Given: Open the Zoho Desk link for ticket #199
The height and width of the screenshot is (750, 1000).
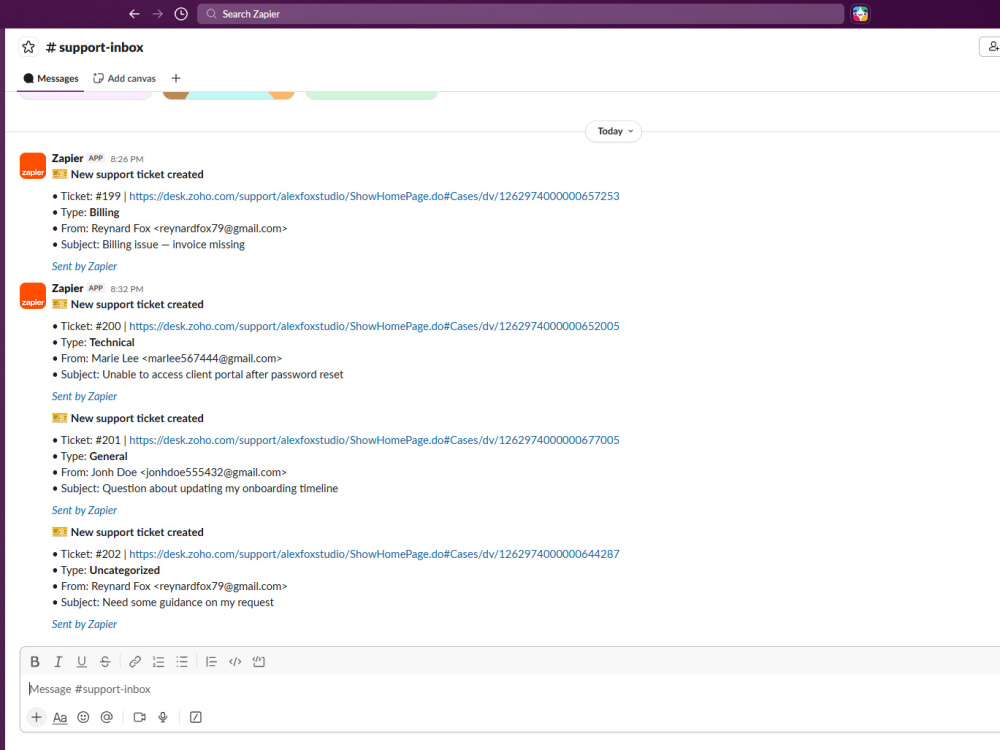Looking at the screenshot, I should [374, 196].
